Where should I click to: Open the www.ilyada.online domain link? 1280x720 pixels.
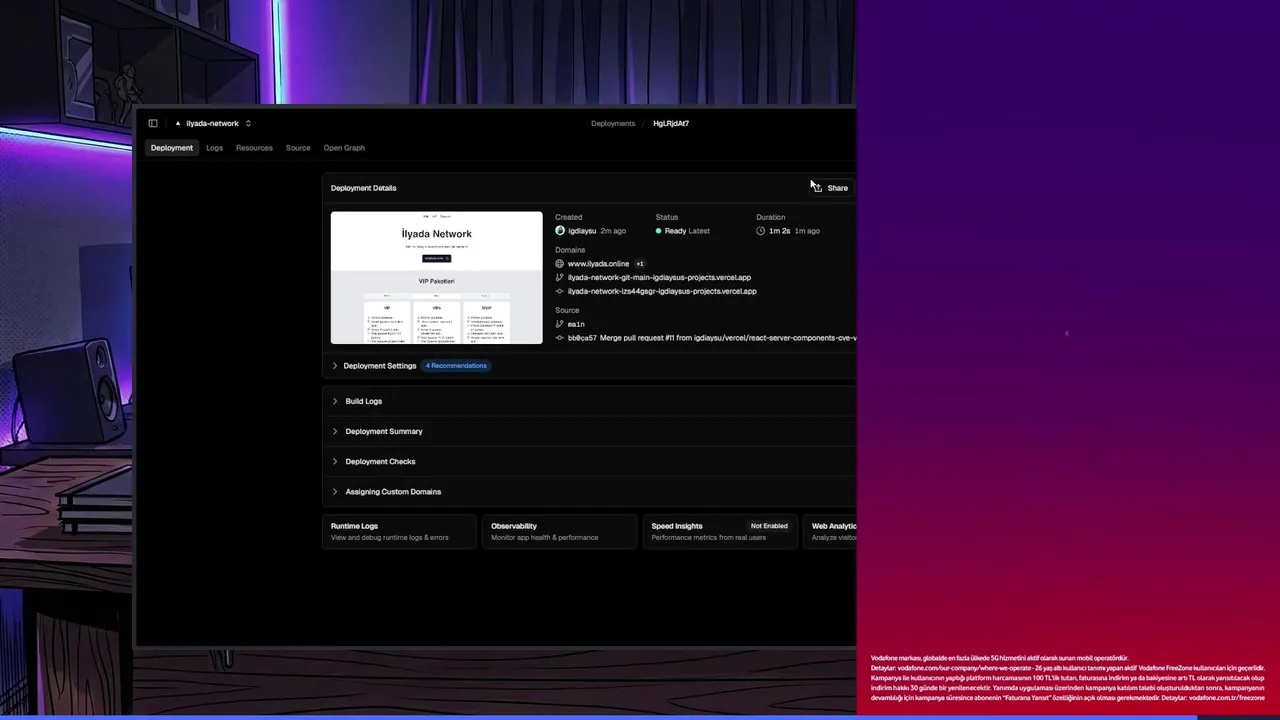click(x=598, y=264)
